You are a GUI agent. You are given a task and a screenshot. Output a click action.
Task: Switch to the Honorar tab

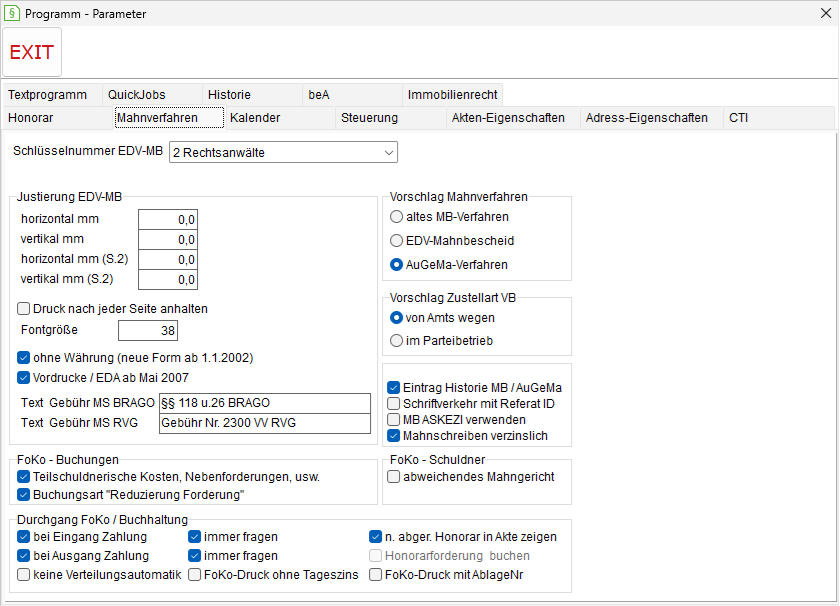57,118
